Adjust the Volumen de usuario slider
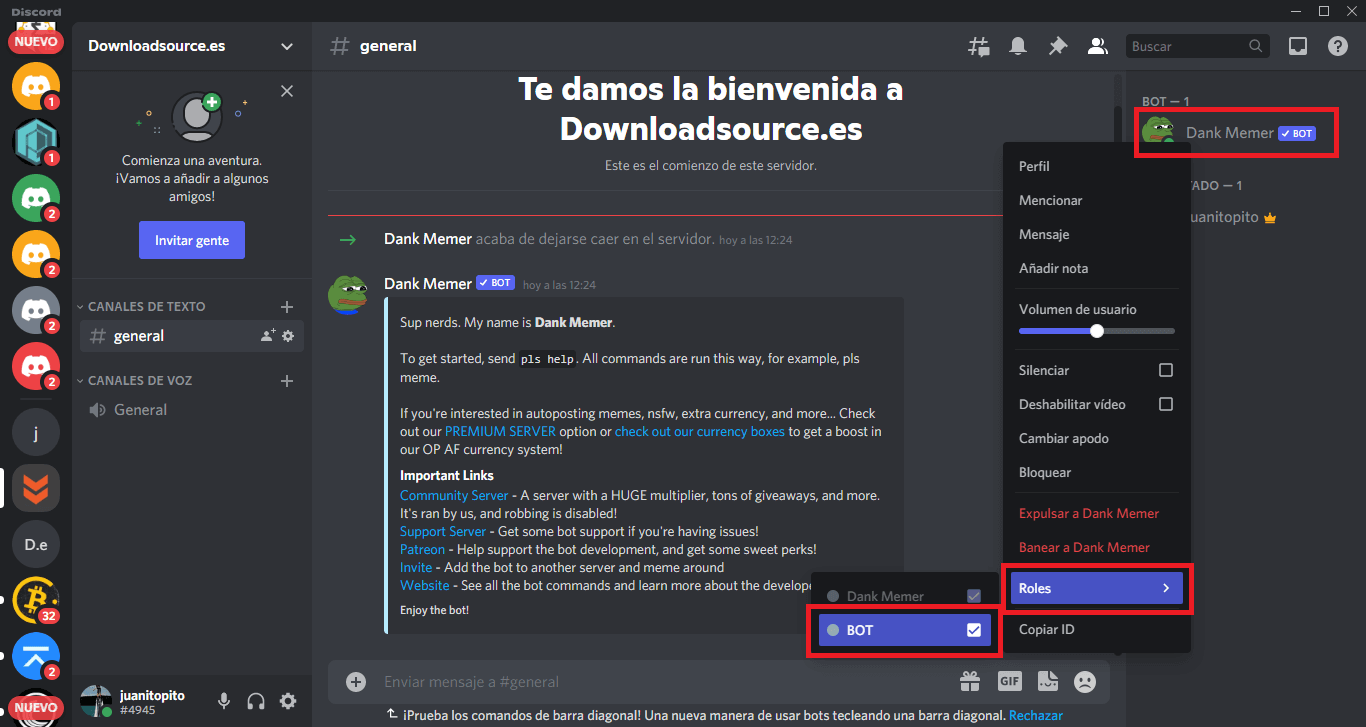This screenshot has height=727, width=1366. tap(1097, 331)
